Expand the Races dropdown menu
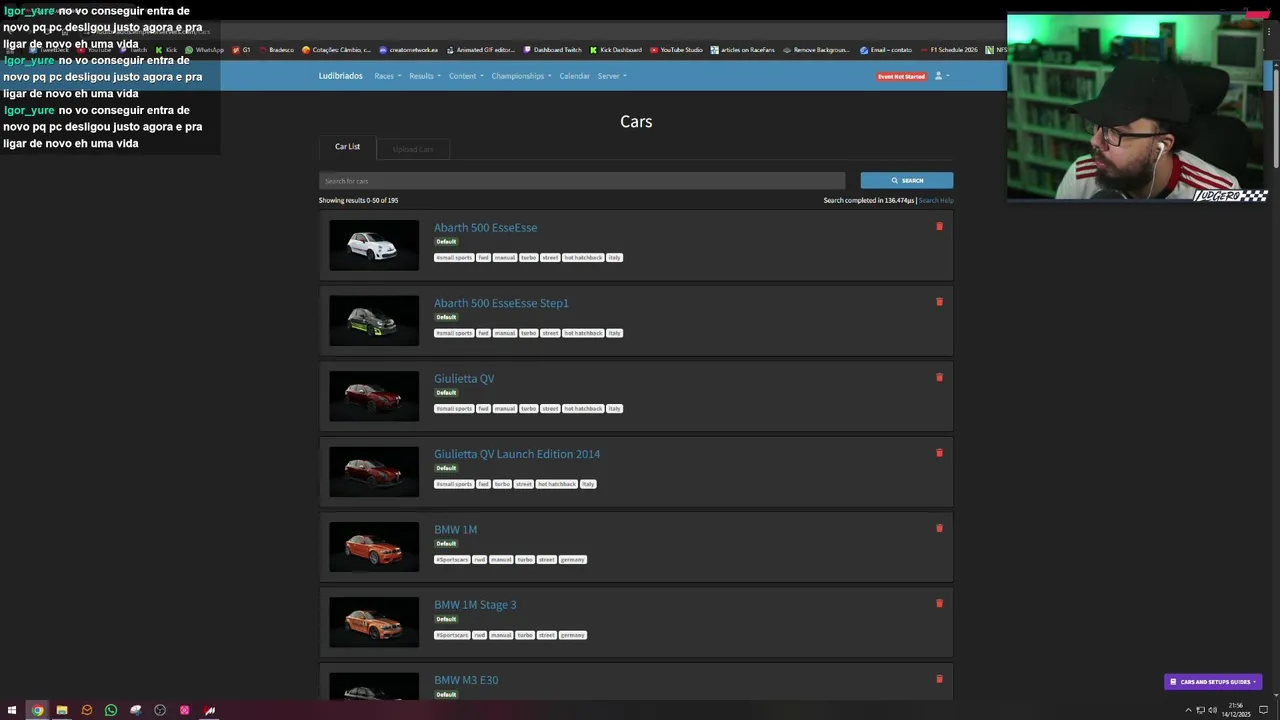Screen dimensions: 1280x720 point(388,76)
